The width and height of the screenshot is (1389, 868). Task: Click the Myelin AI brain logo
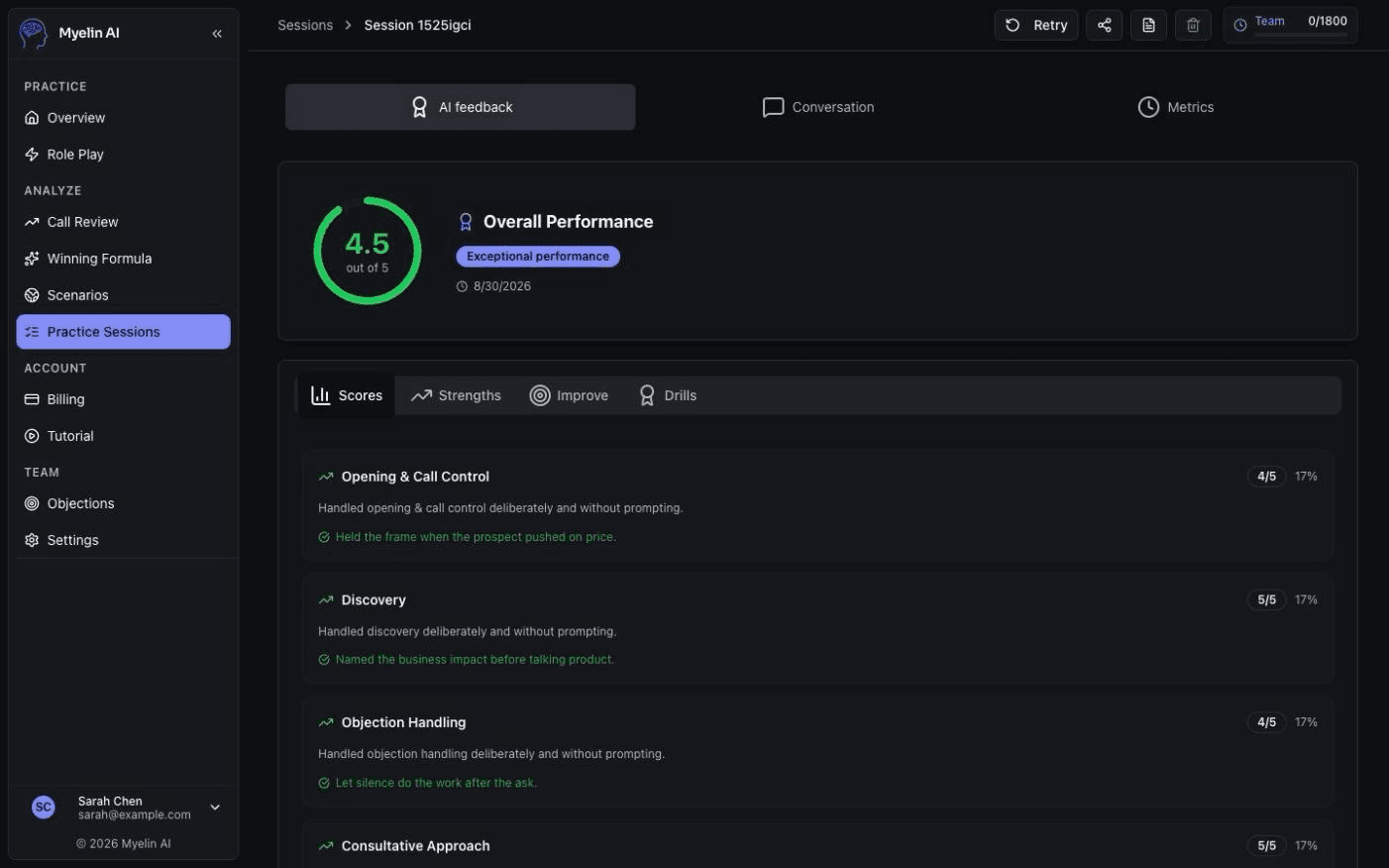(x=34, y=33)
